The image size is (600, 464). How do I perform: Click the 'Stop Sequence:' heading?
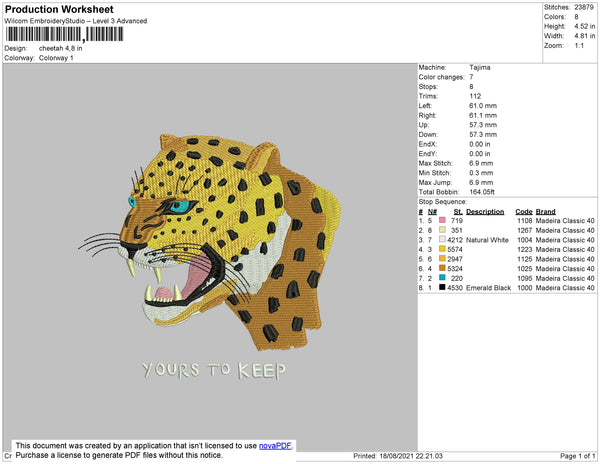click(x=443, y=202)
